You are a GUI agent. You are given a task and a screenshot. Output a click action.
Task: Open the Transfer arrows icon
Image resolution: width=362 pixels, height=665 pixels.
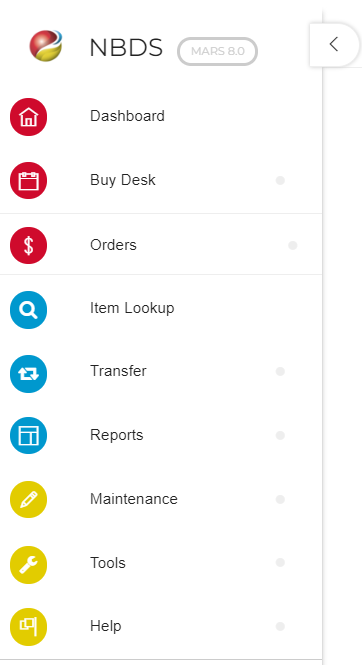[28, 374]
